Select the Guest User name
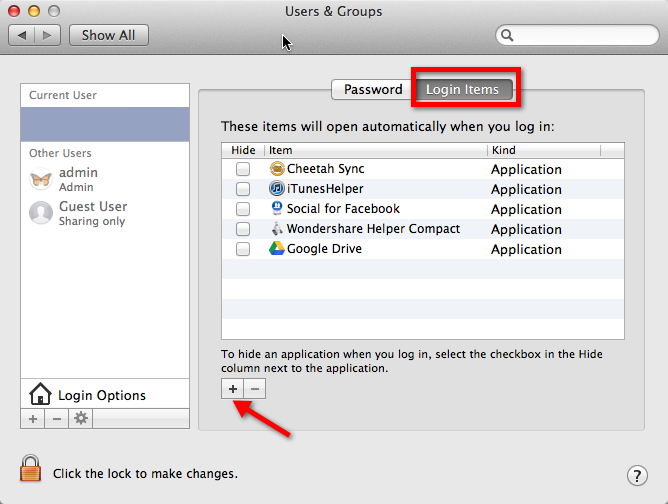 (x=93, y=206)
